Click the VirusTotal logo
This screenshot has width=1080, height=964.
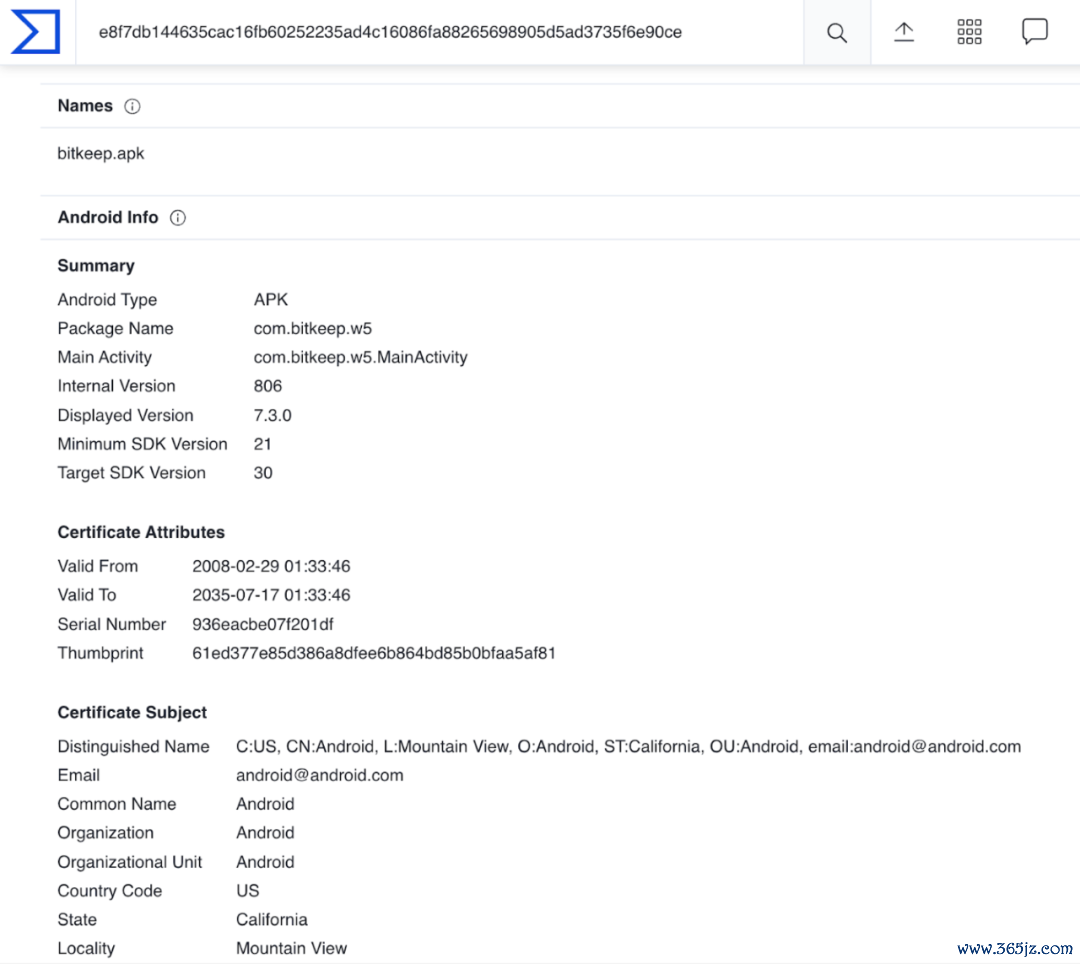(36, 32)
